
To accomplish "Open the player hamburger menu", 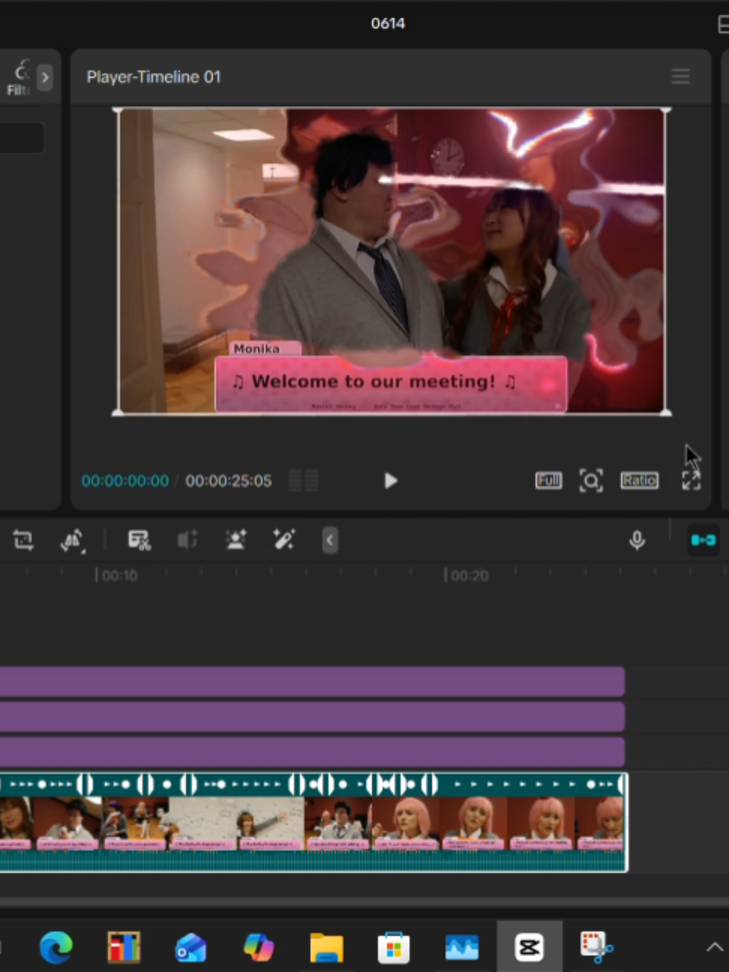I will click(681, 77).
